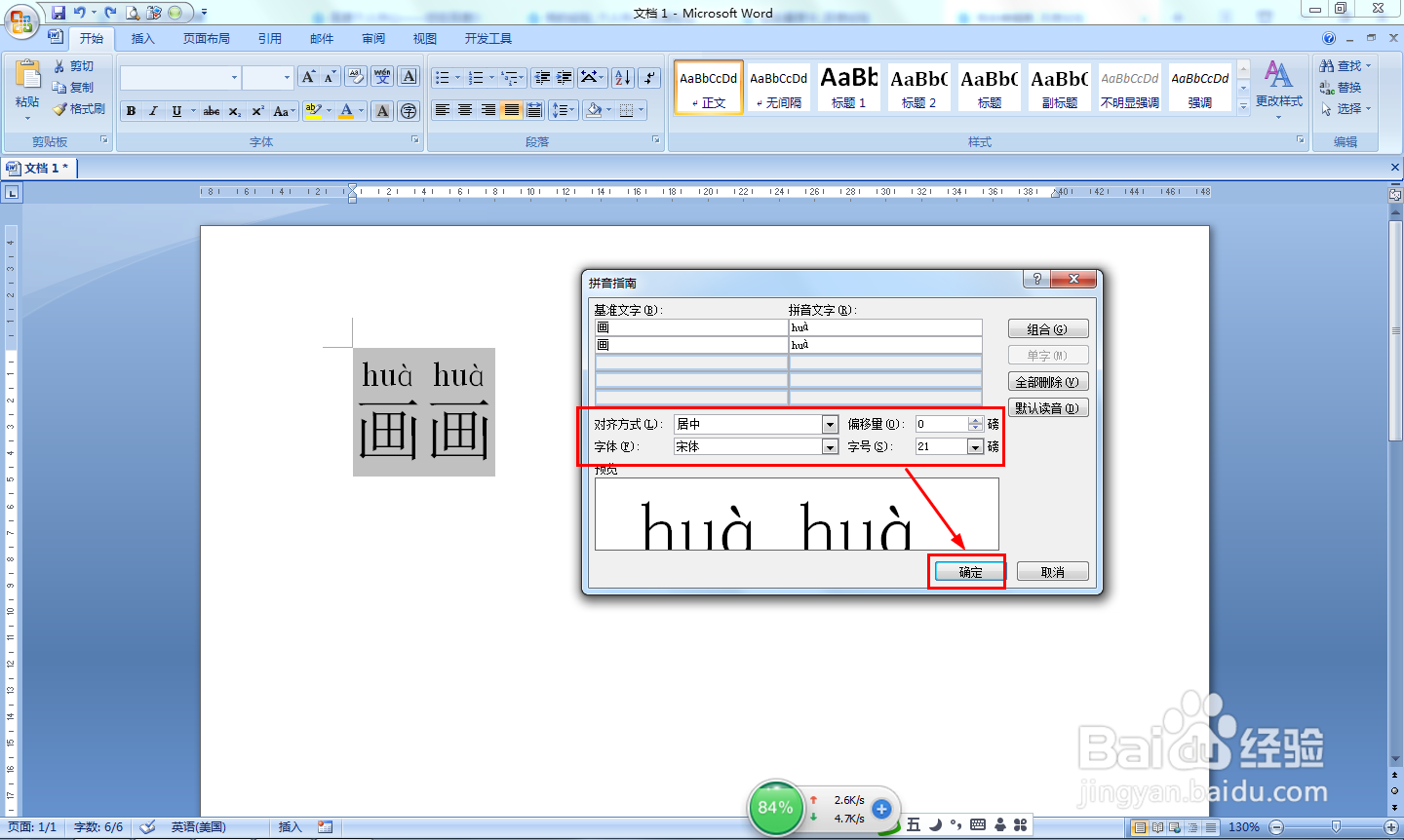The width and height of the screenshot is (1404, 840).
Task: Open the 对齐方式 alignment dropdown in dialog
Action: 830,424
